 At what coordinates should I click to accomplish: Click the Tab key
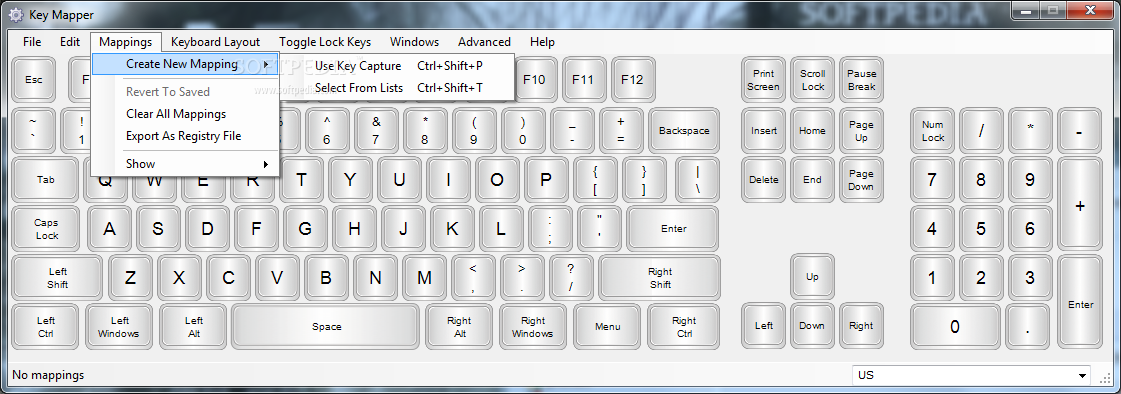[46, 180]
